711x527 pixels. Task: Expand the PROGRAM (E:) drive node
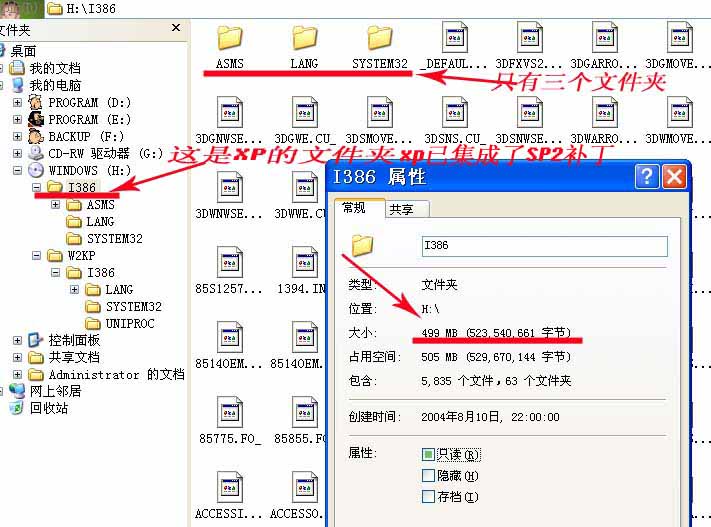click(17, 119)
